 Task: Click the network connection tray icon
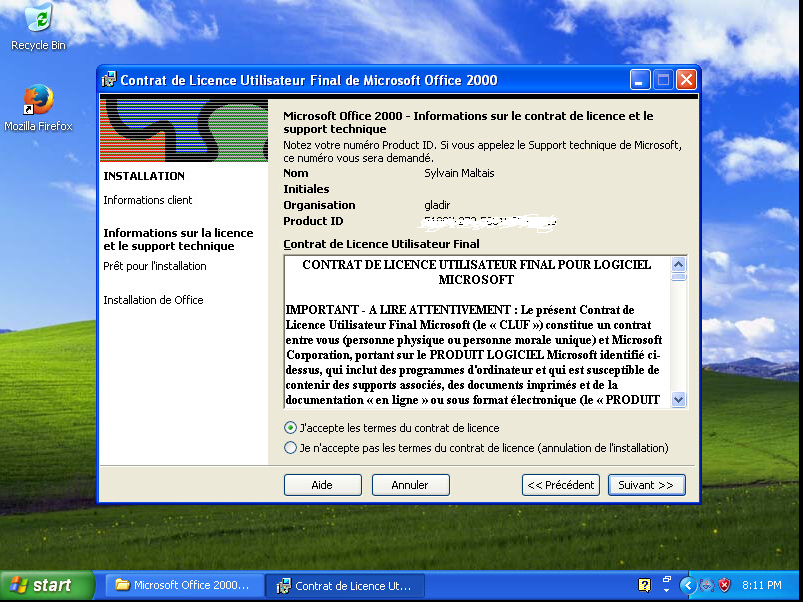[707, 585]
